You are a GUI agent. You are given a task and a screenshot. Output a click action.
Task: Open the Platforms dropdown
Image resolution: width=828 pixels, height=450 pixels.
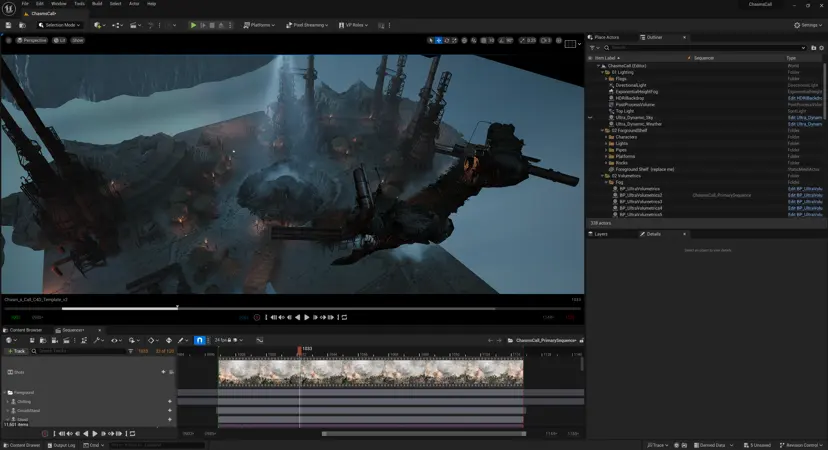(x=259, y=25)
